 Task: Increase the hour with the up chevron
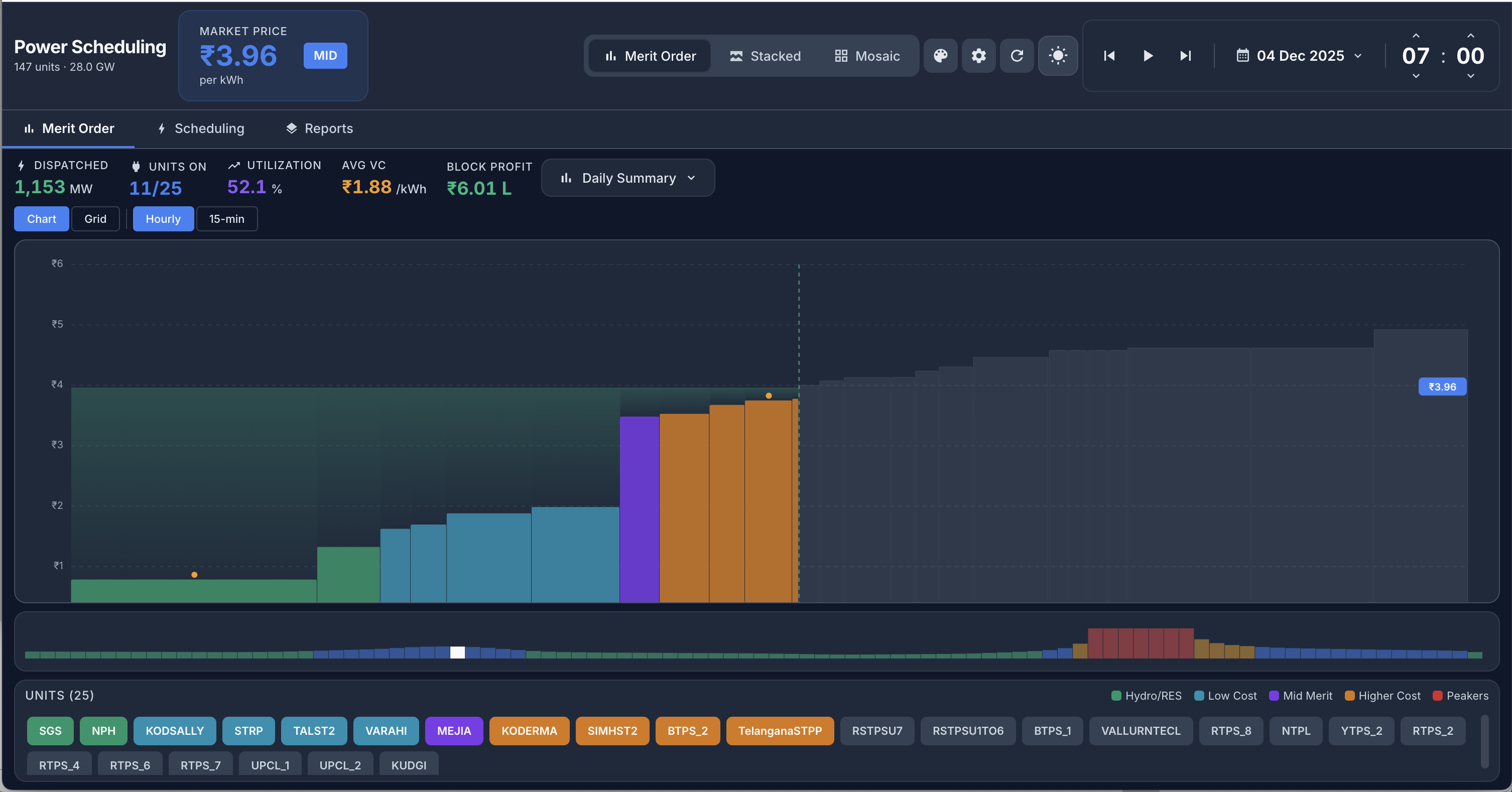coord(1415,35)
